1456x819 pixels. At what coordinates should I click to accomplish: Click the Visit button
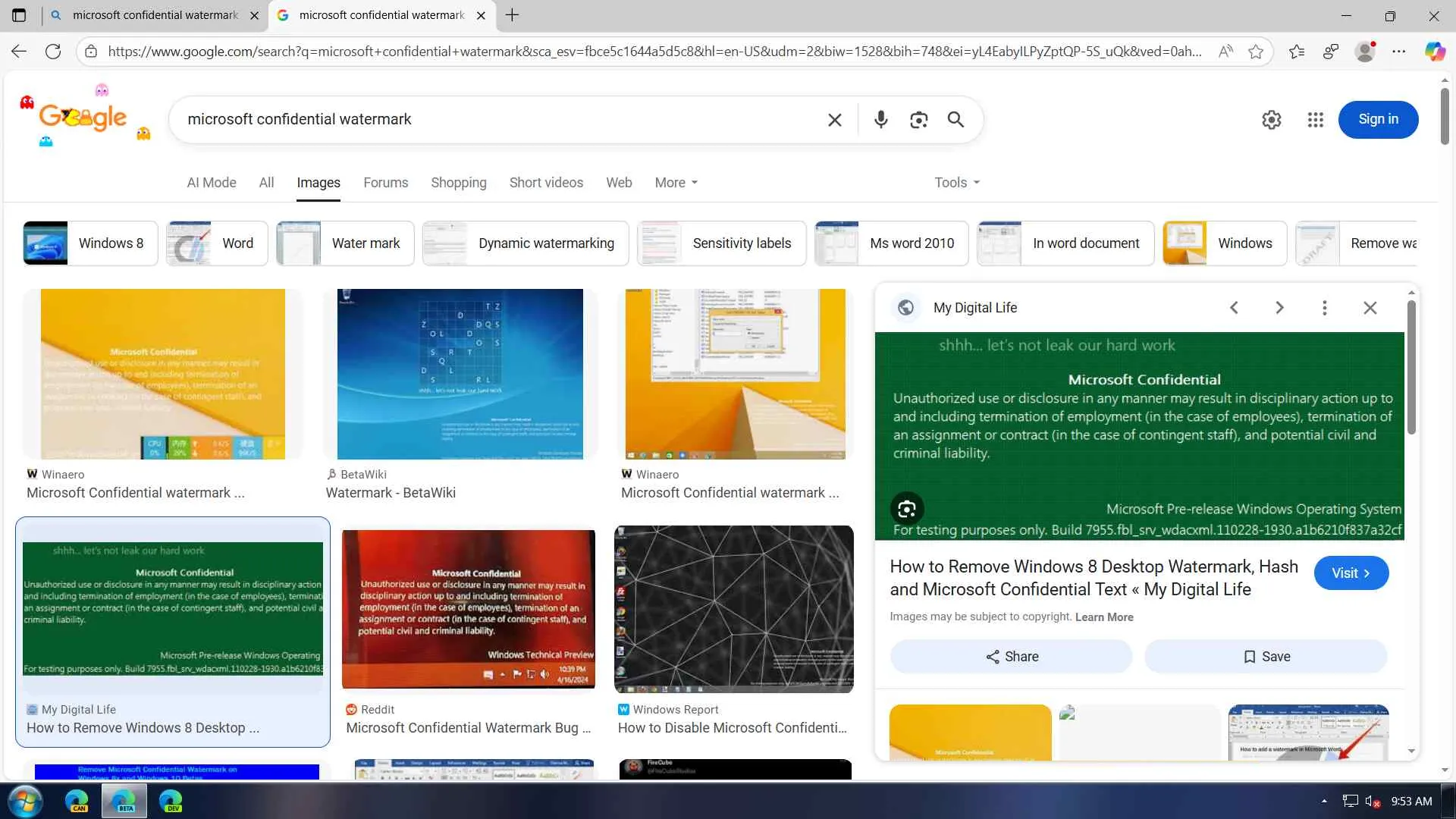coord(1351,573)
